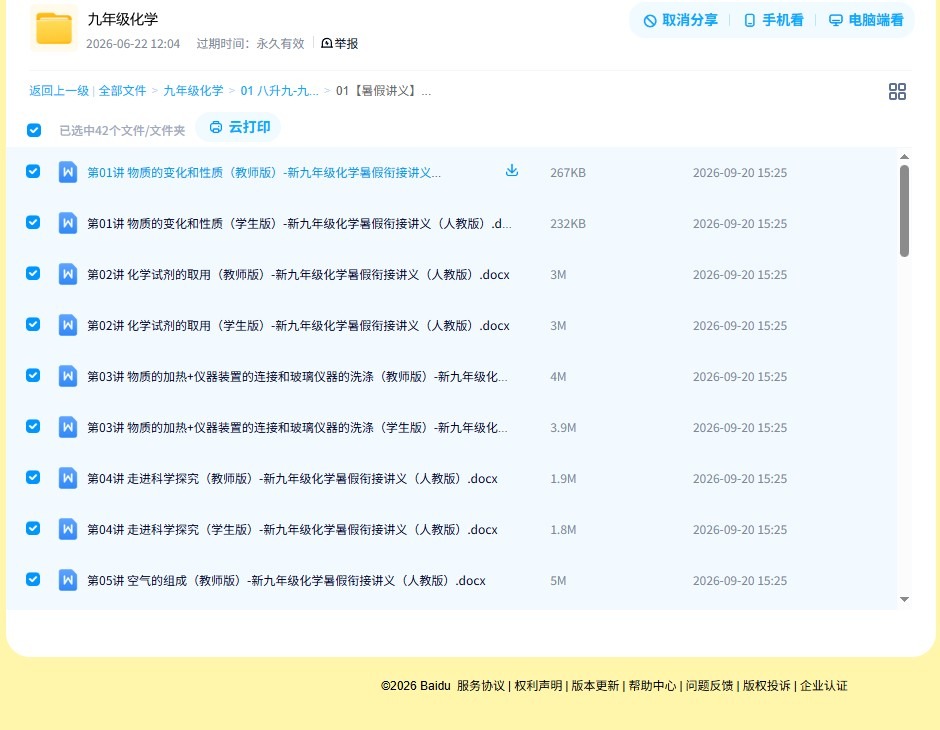The height and width of the screenshot is (730, 940).
Task: Click the file list scrollbar thumb
Action: tap(904, 211)
